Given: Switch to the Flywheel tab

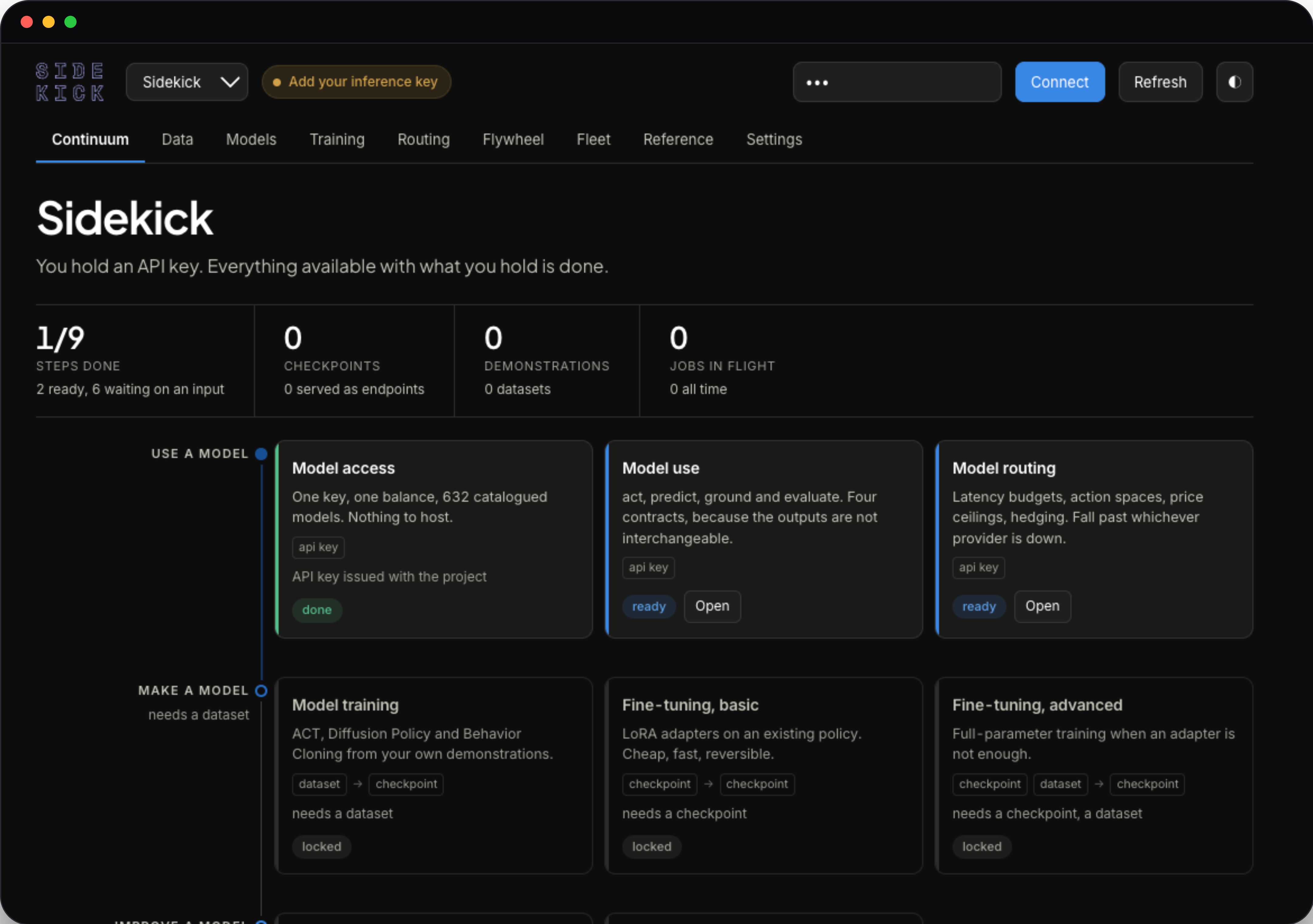Looking at the screenshot, I should point(513,140).
